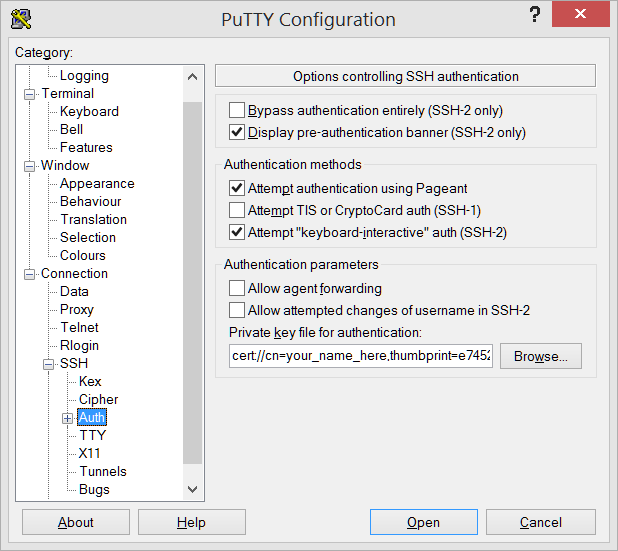Open the Colours category
618x551 pixels.
tap(83, 255)
